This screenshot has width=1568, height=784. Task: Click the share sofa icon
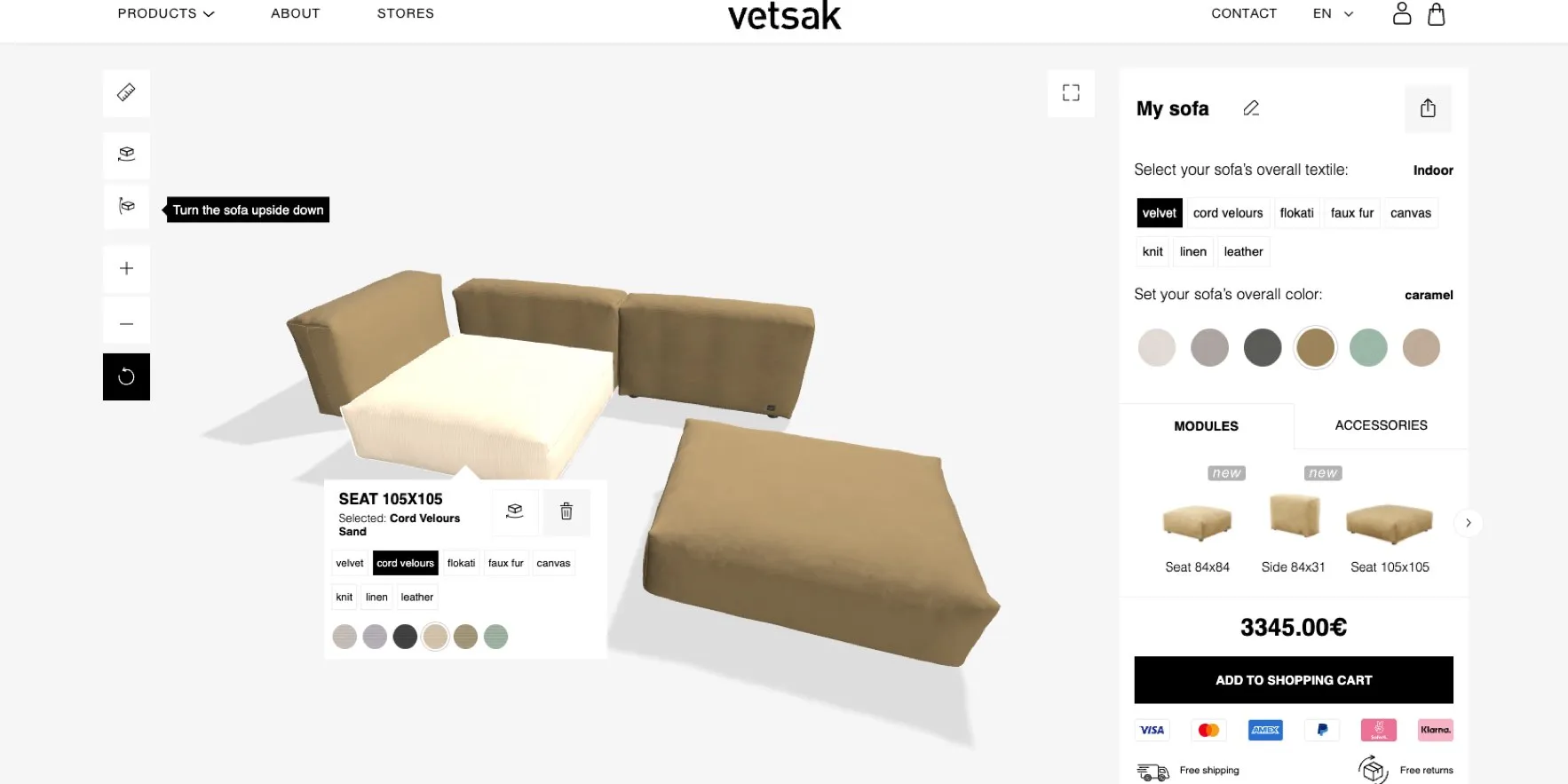pyautogui.click(x=1428, y=108)
